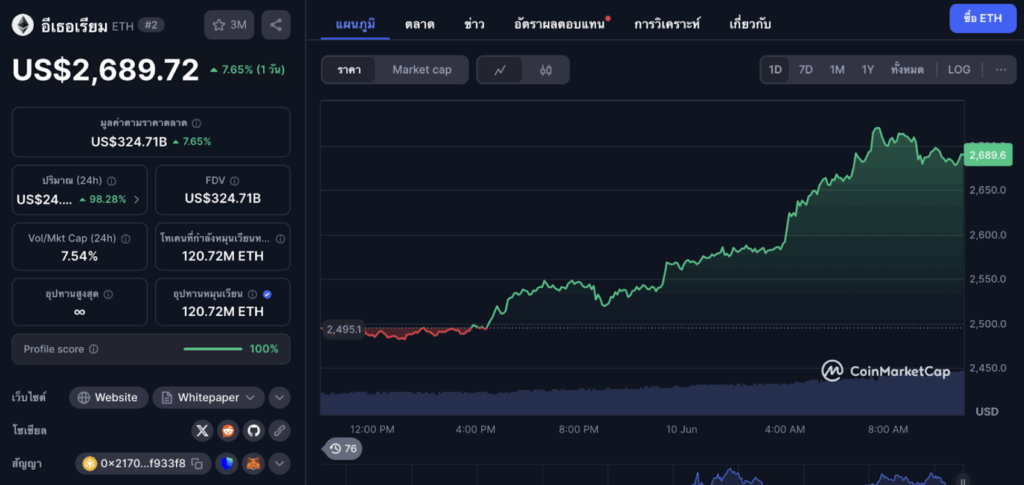Add Ethereum to watchlist with star button
The height and width of the screenshot is (485, 1024).
point(229,25)
